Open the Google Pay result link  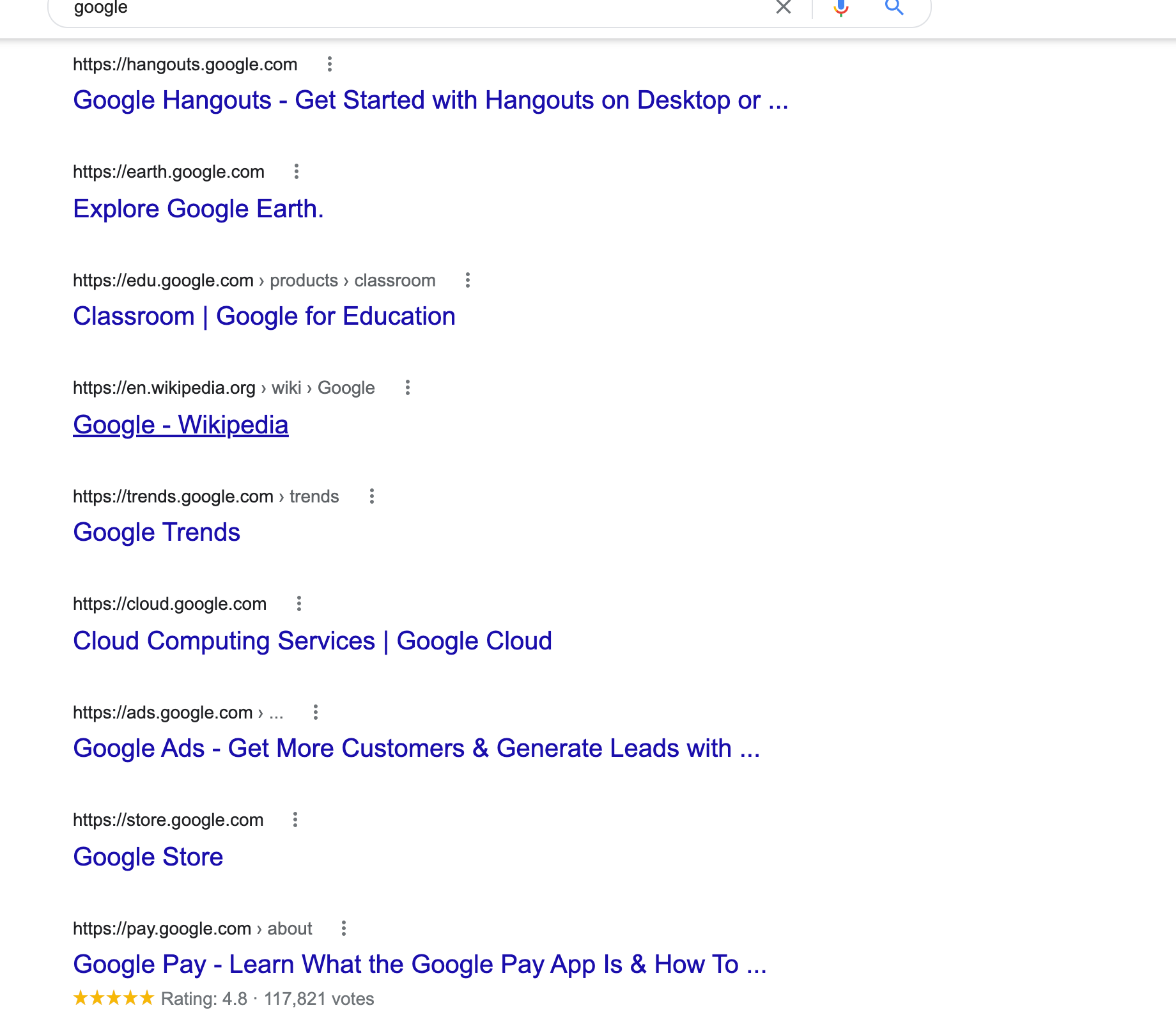(420, 963)
